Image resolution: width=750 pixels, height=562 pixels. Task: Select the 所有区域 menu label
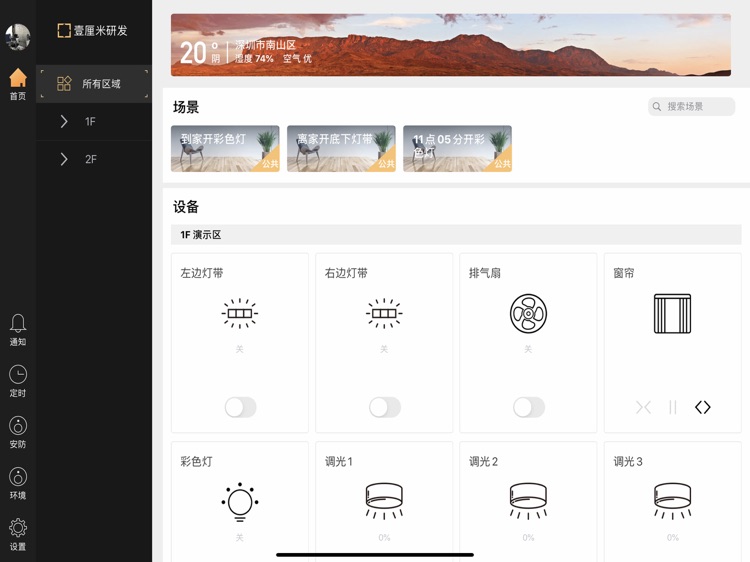(x=101, y=84)
